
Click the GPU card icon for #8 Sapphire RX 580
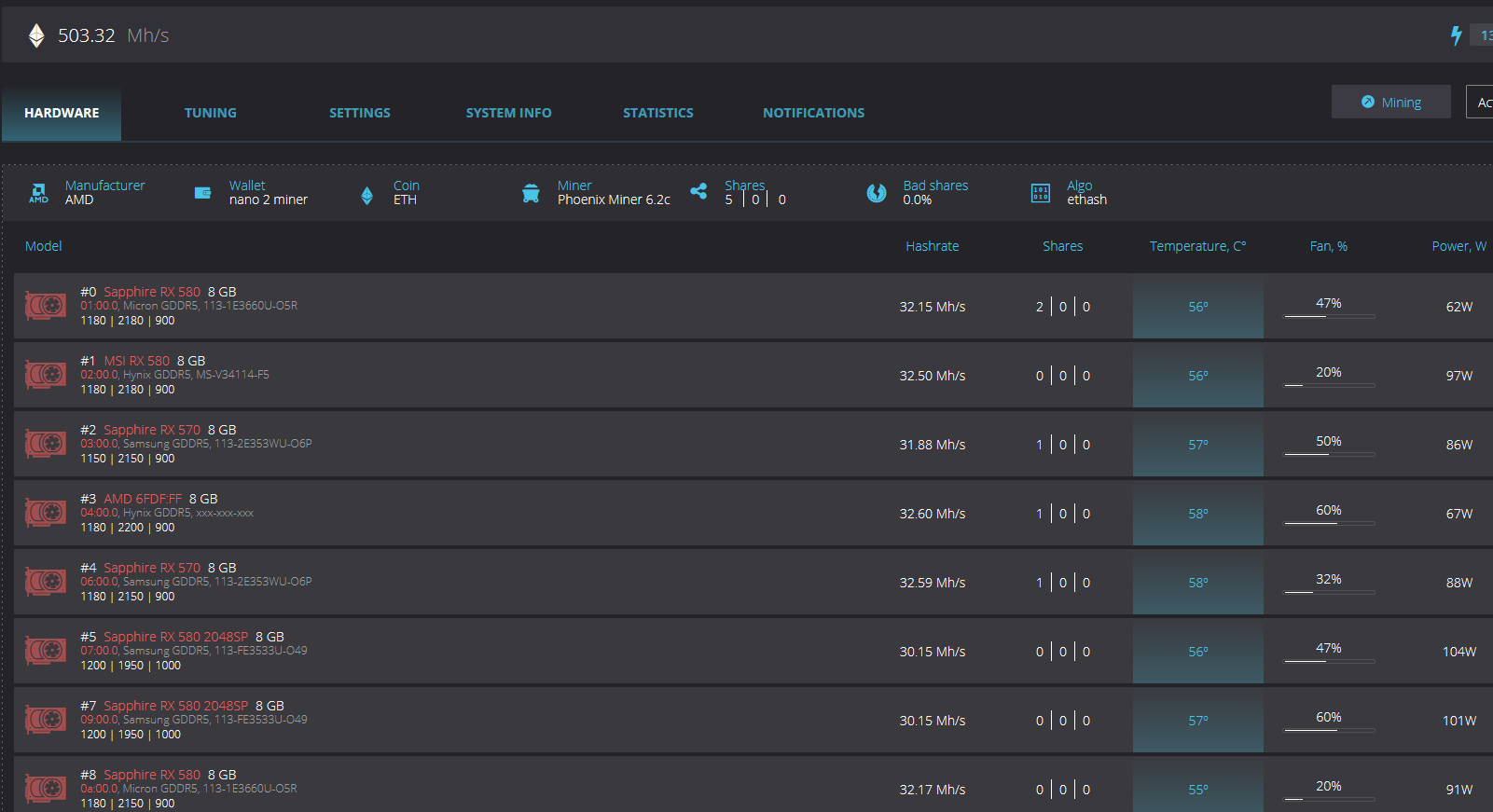(46, 789)
